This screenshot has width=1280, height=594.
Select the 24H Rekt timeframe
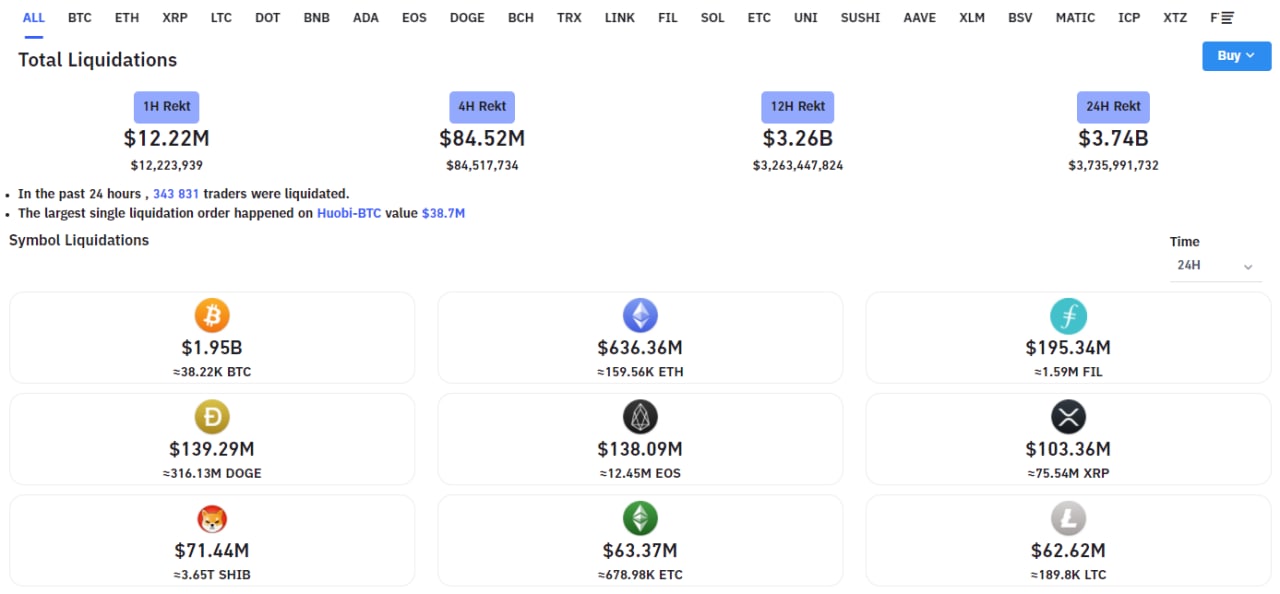pos(1113,107)
